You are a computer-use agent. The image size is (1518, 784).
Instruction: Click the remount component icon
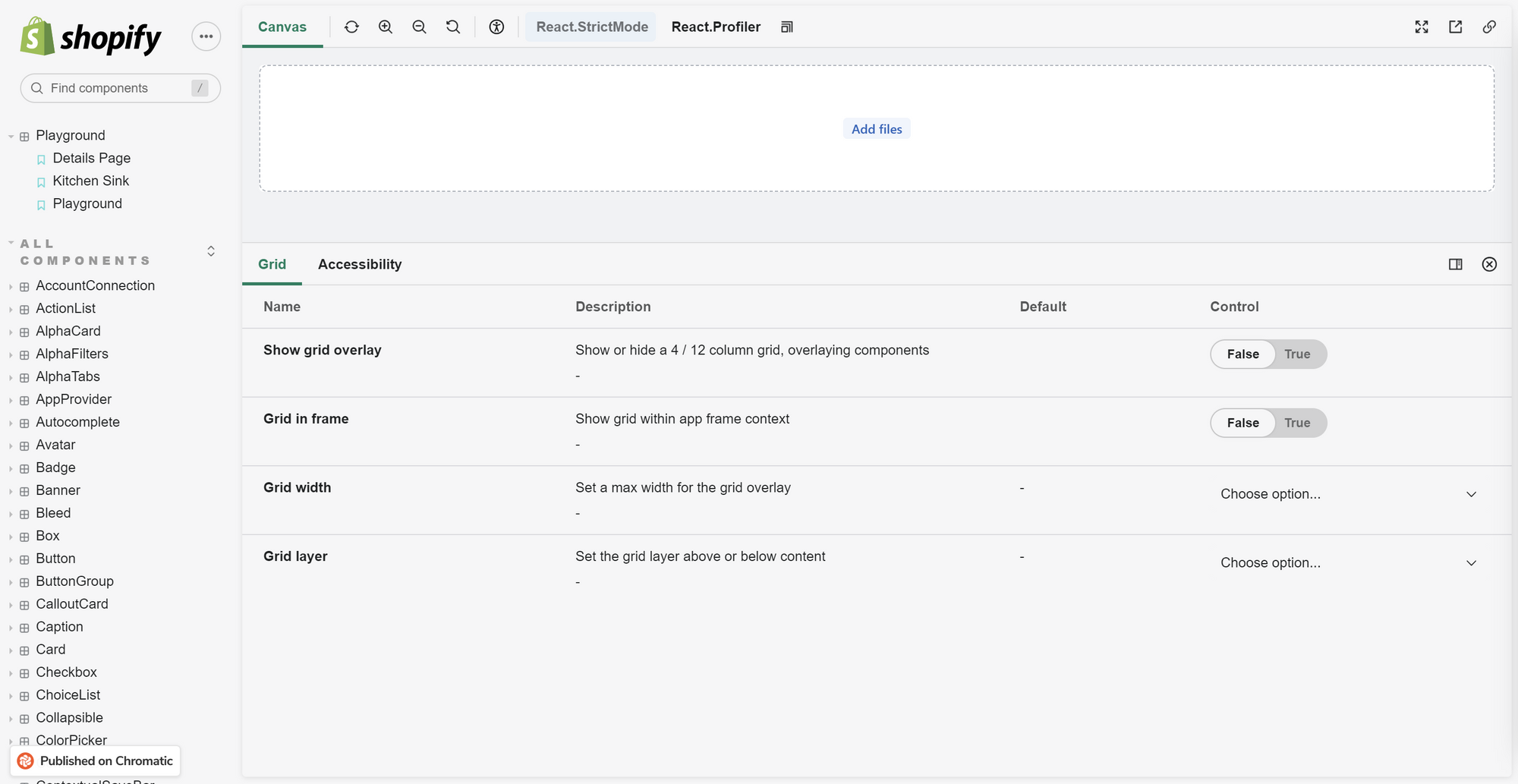[351, 27]
